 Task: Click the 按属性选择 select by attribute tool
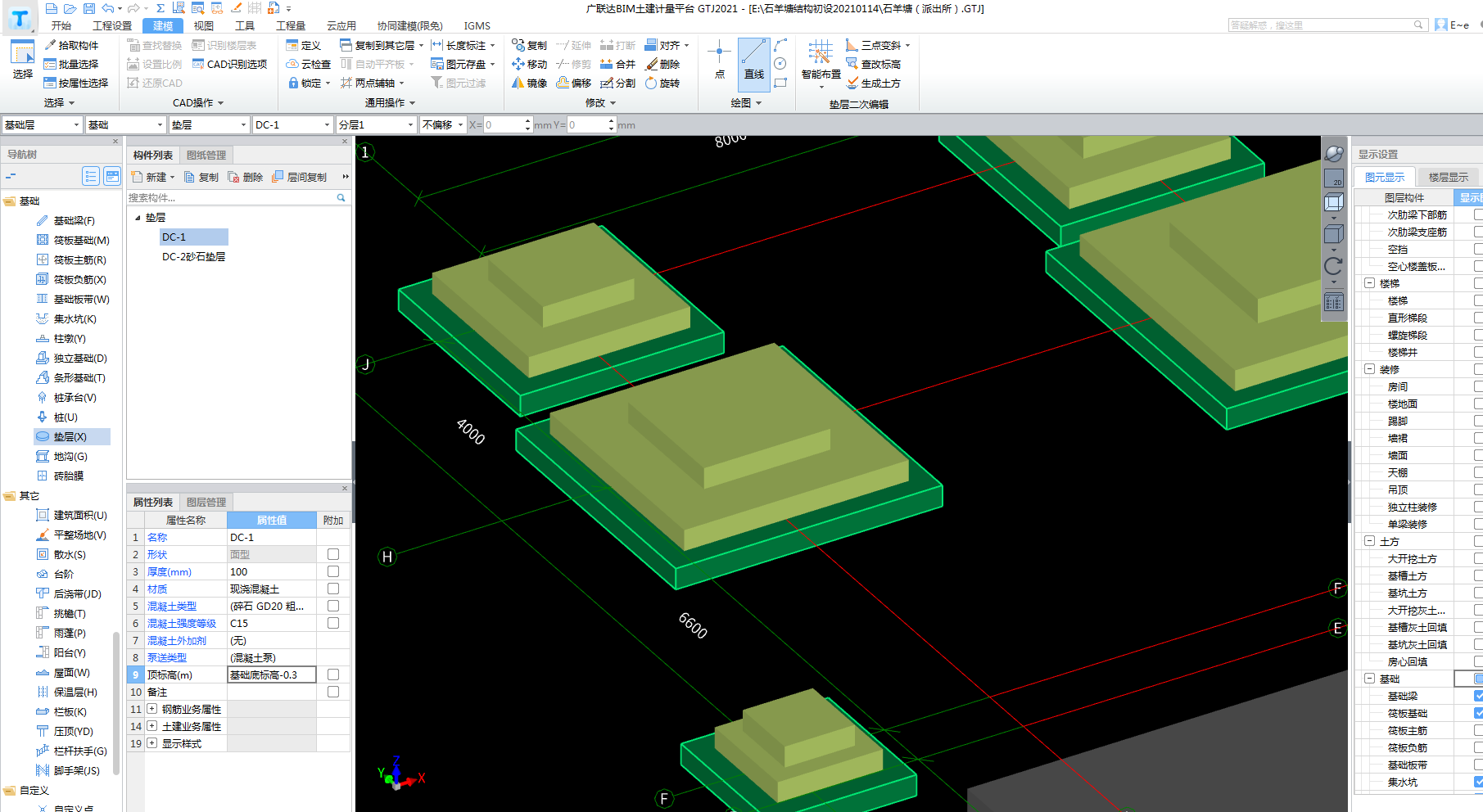(76, 83)
